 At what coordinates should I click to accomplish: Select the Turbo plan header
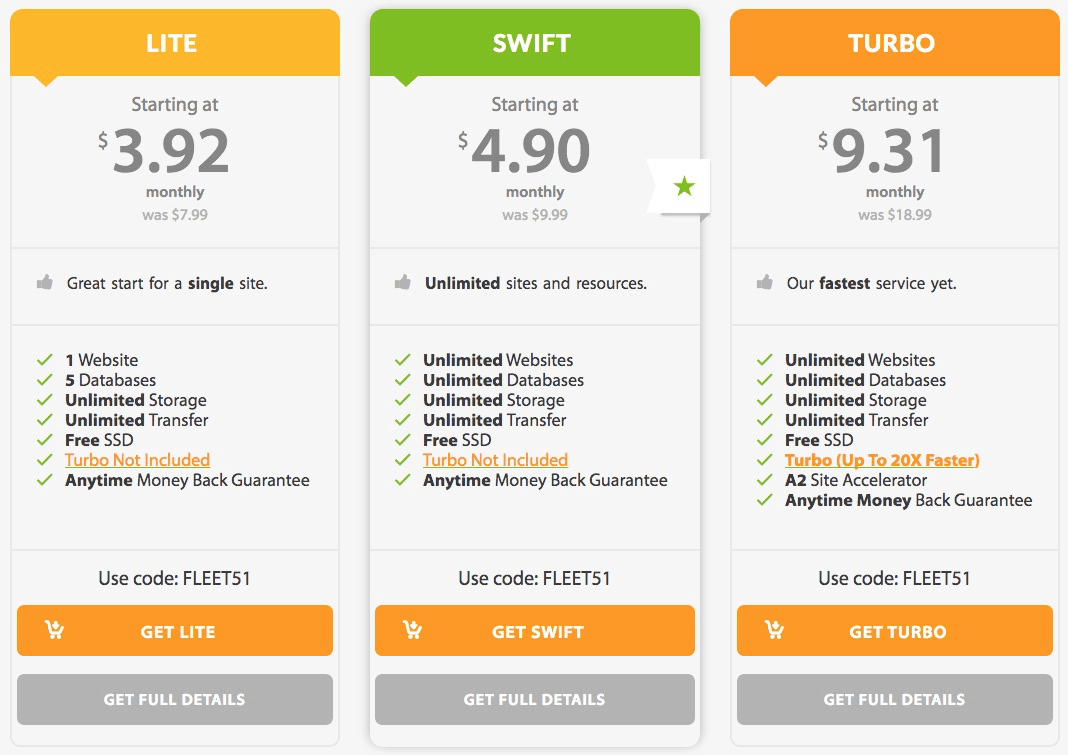(894, 44)
